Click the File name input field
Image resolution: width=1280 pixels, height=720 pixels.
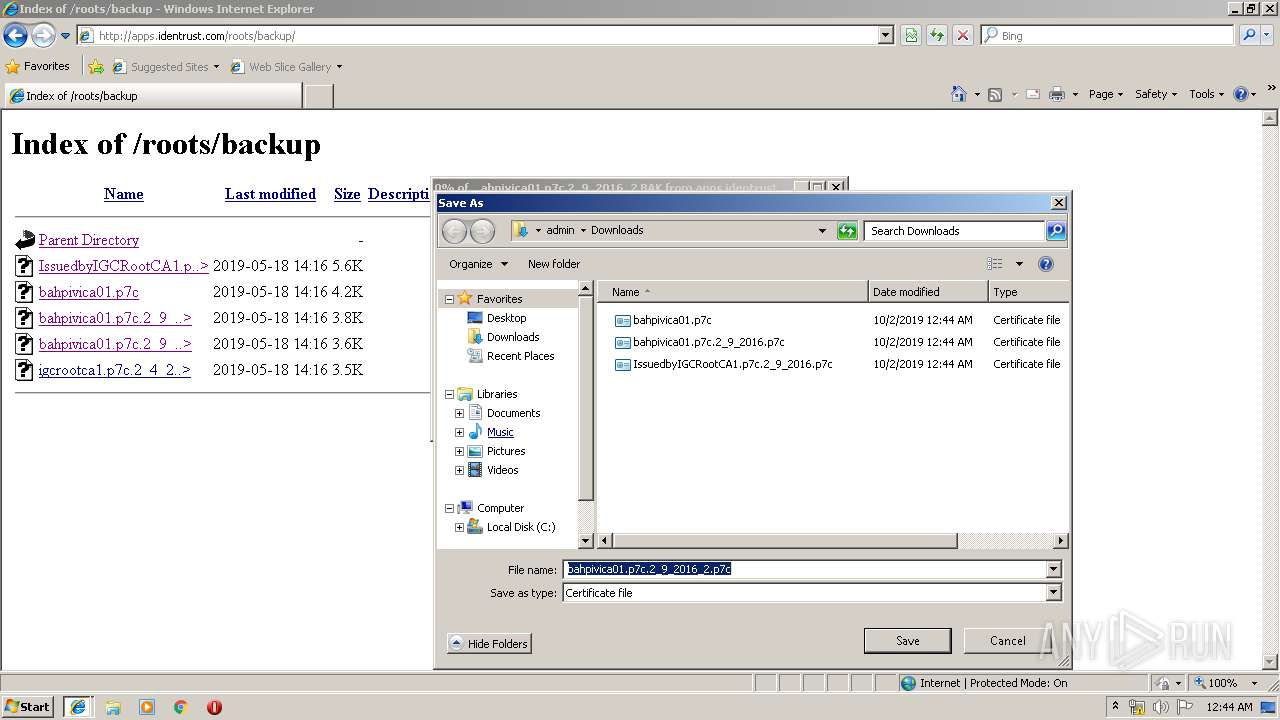(x=804, y=569)
